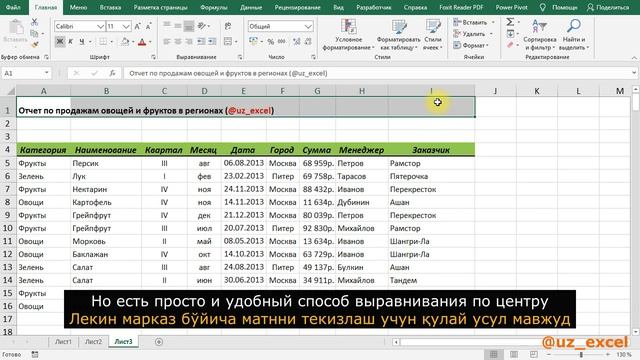
Task: Open the Calibri font name dropdown
Action: pos(100,27)
